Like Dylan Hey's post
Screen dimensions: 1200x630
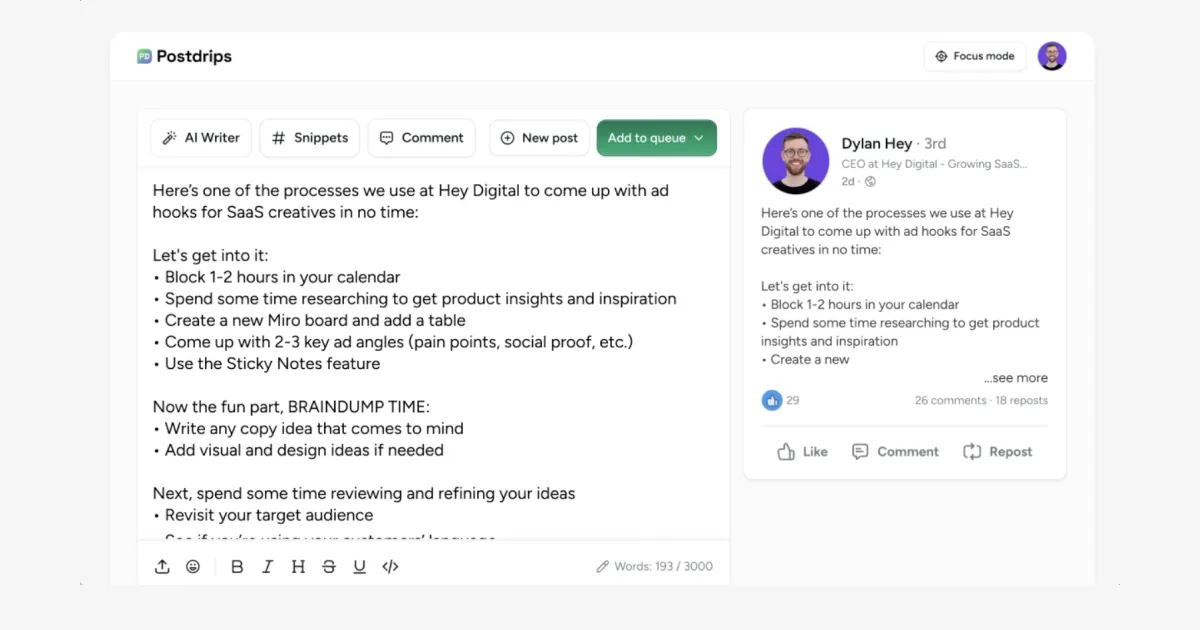(x=801, y=451)
